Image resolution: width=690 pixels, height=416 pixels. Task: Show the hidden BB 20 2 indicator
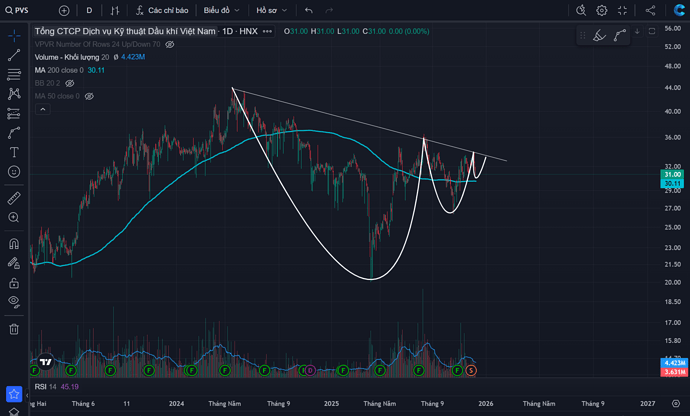pos(70,83)
